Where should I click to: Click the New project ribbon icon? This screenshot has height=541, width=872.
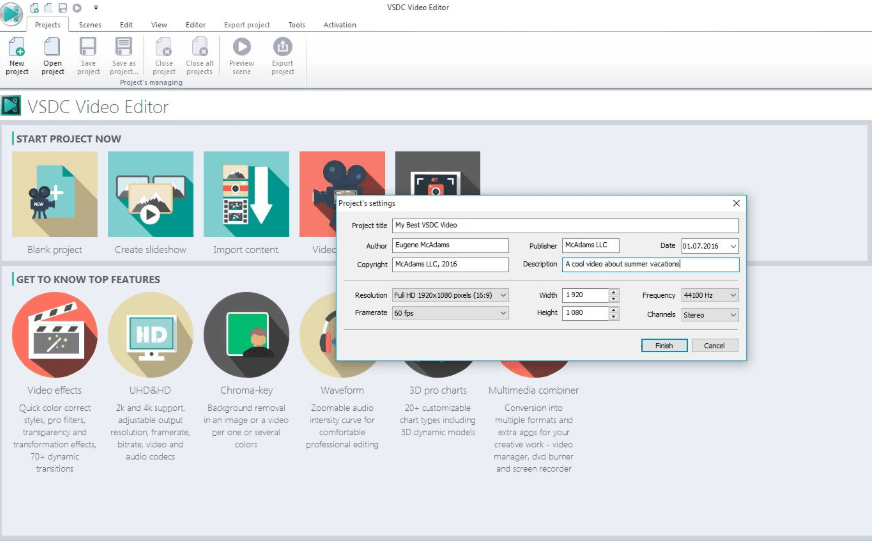tap(17, 47)
